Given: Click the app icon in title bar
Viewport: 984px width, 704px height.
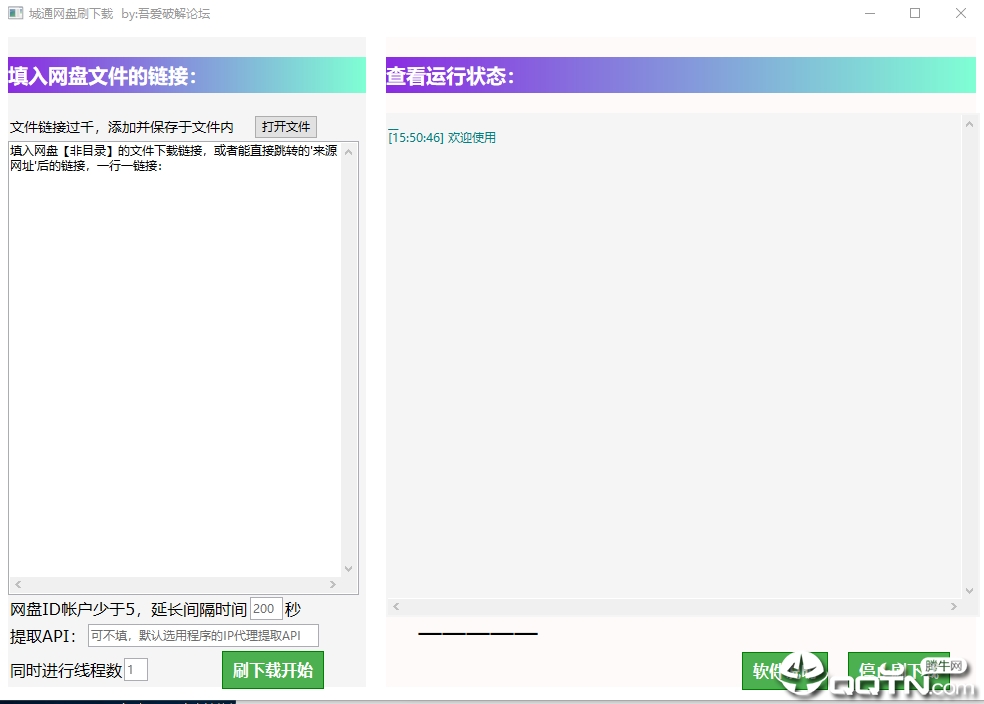Looking at the screenshot, I should (15, 13).
